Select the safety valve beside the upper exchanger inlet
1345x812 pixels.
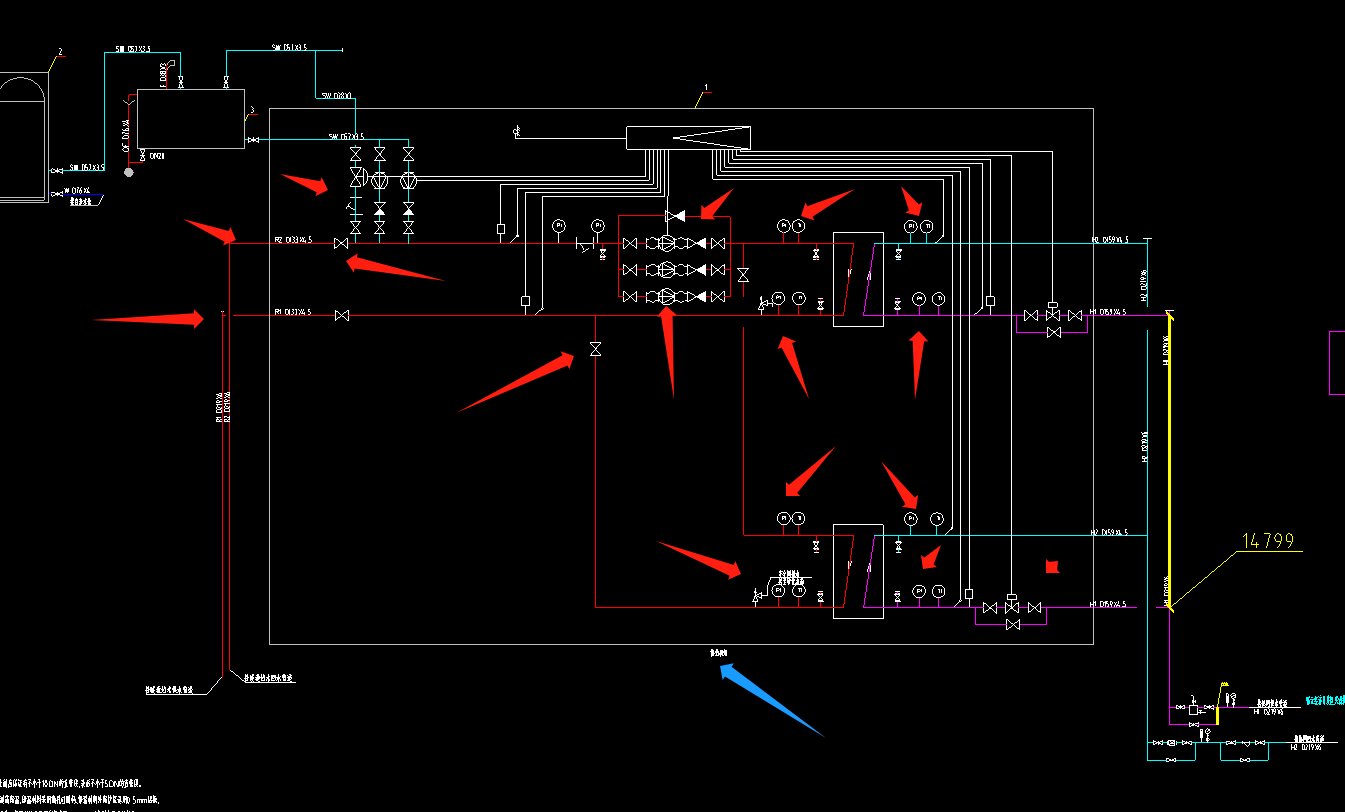point(762,303)
